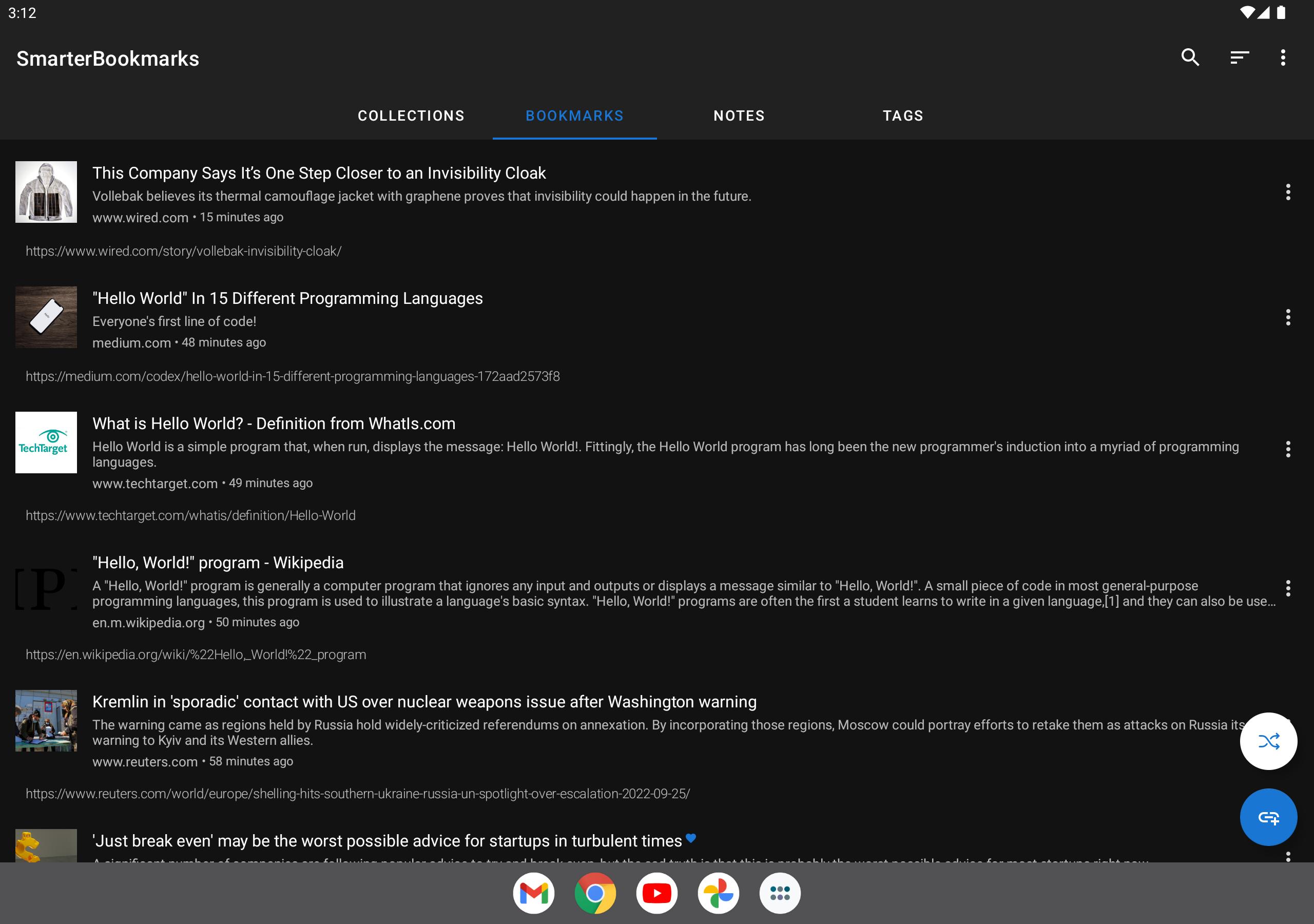Open the app drawer from the dock
The image size is (1314, 924).
(x=780, y=893)
